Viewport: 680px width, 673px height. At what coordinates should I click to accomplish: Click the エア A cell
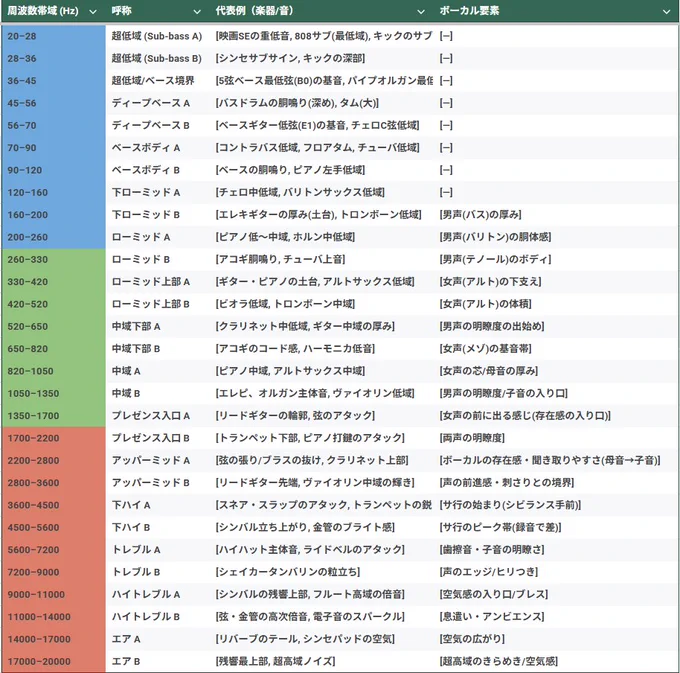click(x=158, y=639)
